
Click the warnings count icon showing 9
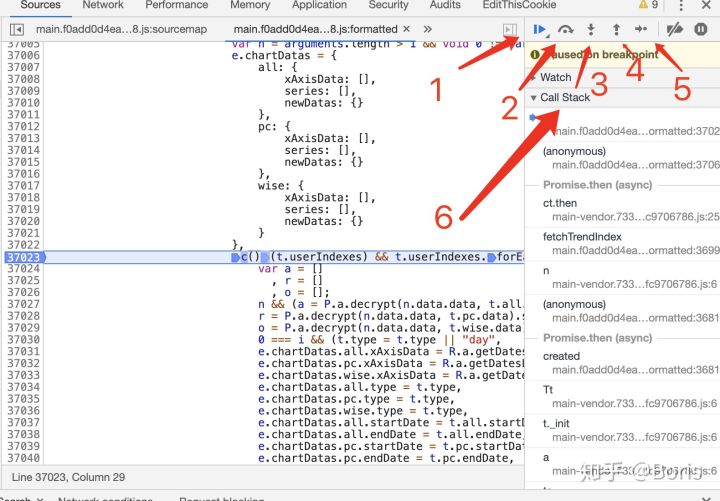[648, 5]
